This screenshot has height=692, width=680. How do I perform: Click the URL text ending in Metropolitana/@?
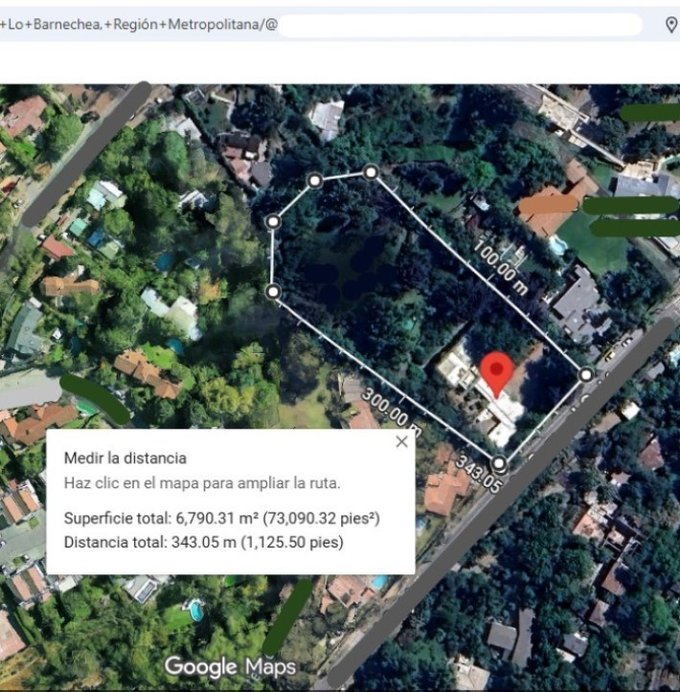coord(138,25)
